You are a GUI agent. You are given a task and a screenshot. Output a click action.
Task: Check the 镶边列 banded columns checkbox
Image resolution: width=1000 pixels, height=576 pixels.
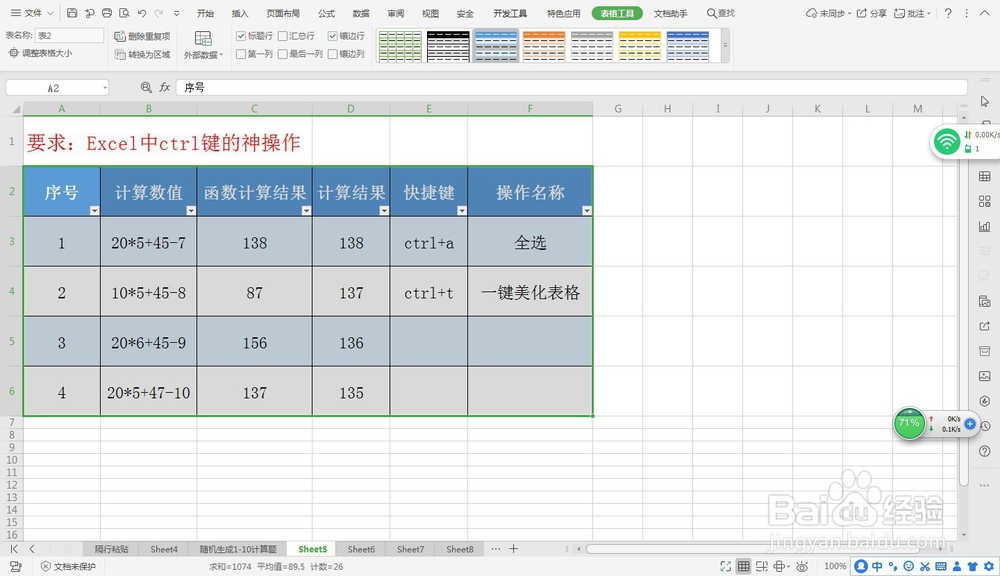click(x=332, y=54)
